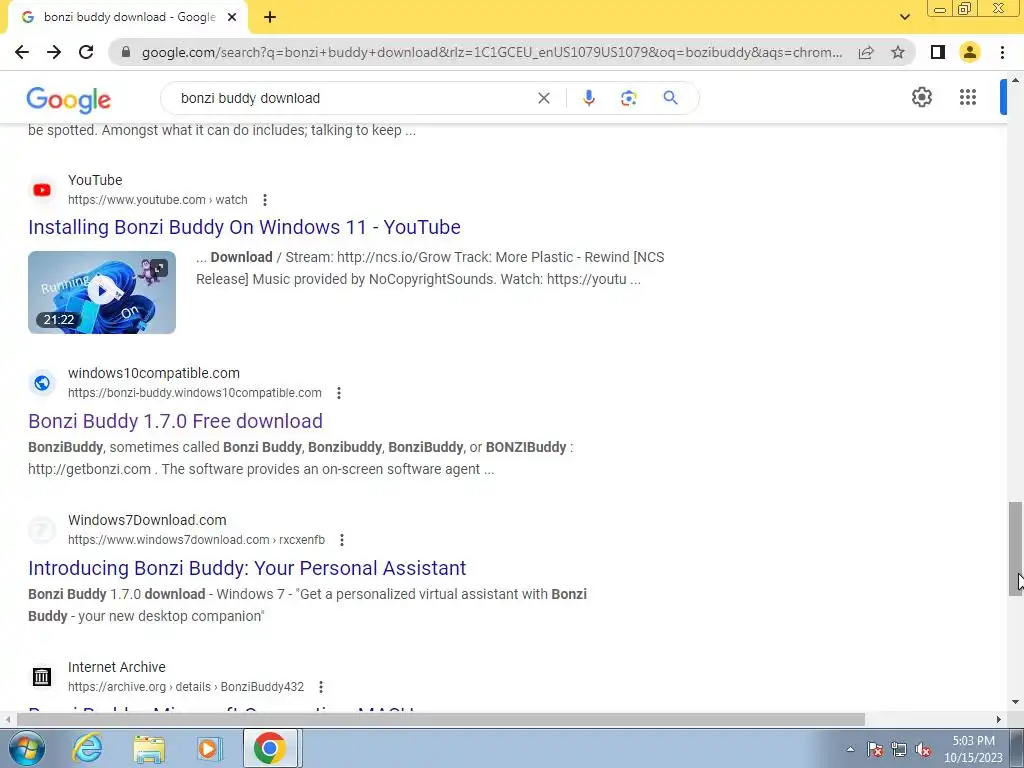This screenshot has height=768, width=1024.
Task: Open more options for Internet Archive result
Action: coord(321,687)
